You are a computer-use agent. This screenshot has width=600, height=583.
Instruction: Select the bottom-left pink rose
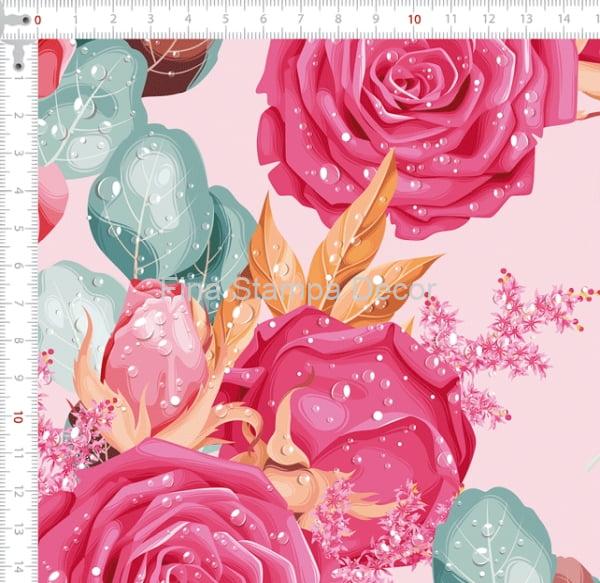pos(170,520)
